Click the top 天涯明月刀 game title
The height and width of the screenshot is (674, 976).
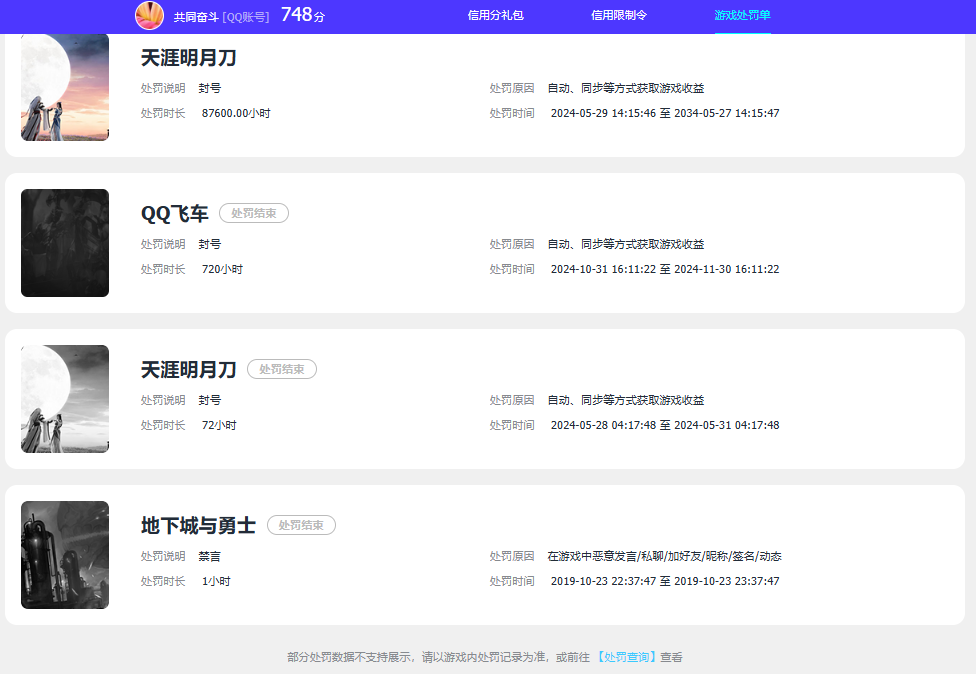click(189, 58)
